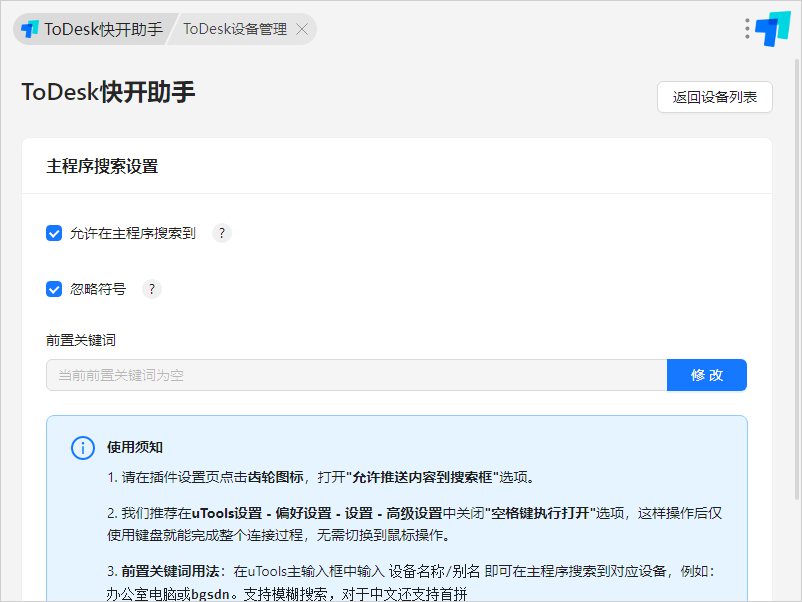Show help for 允许在主程序搜索到

221,233
